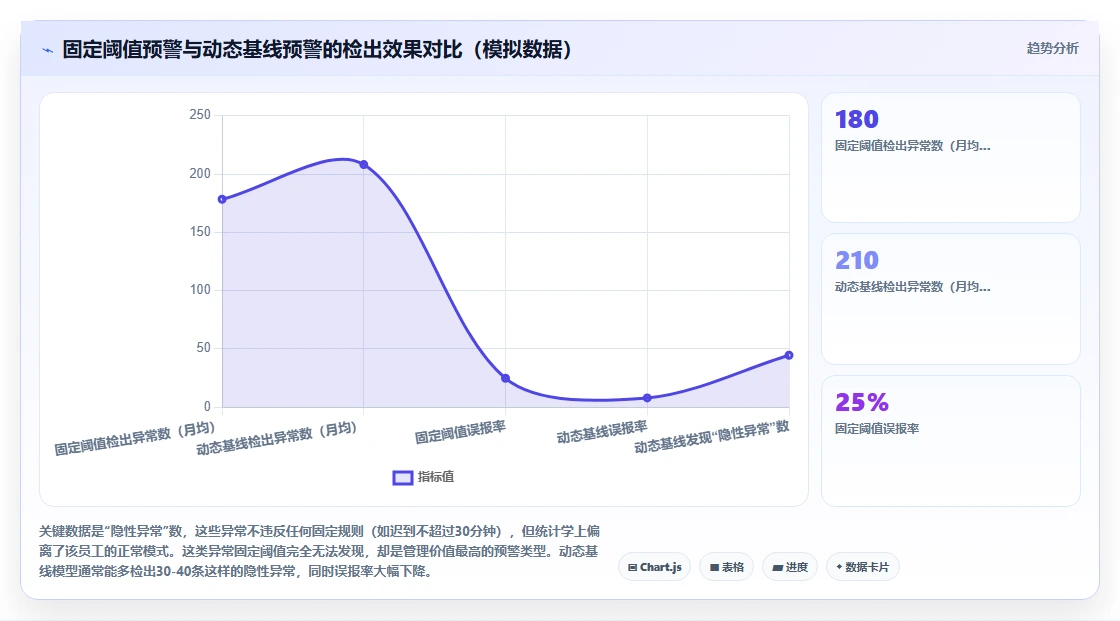Click the icon inside the 数据卡片 tag
This screenshot has height=621, width=1120.
click(839, 567)
